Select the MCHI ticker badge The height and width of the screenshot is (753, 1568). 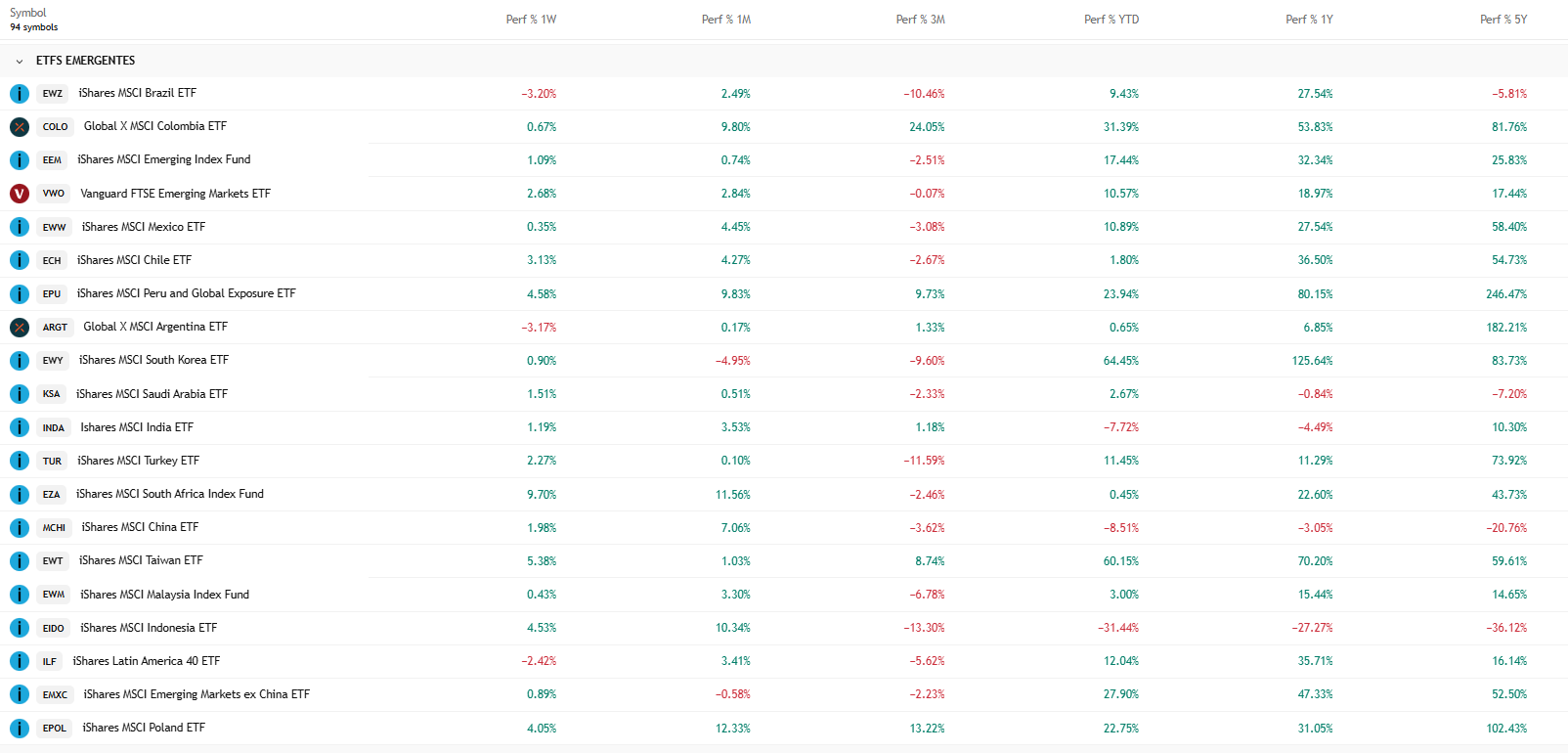pyautogui.click(x=54, y=528)
